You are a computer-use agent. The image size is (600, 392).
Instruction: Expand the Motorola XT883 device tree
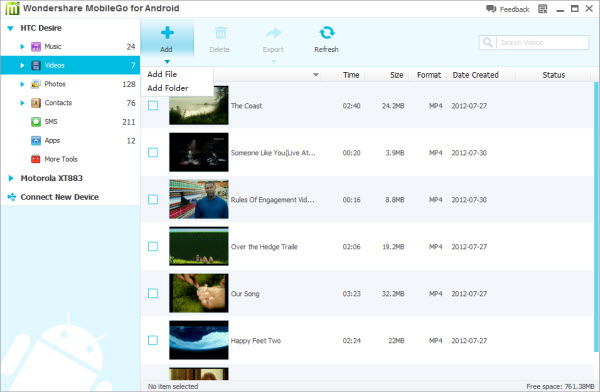[x=11, y=178]
